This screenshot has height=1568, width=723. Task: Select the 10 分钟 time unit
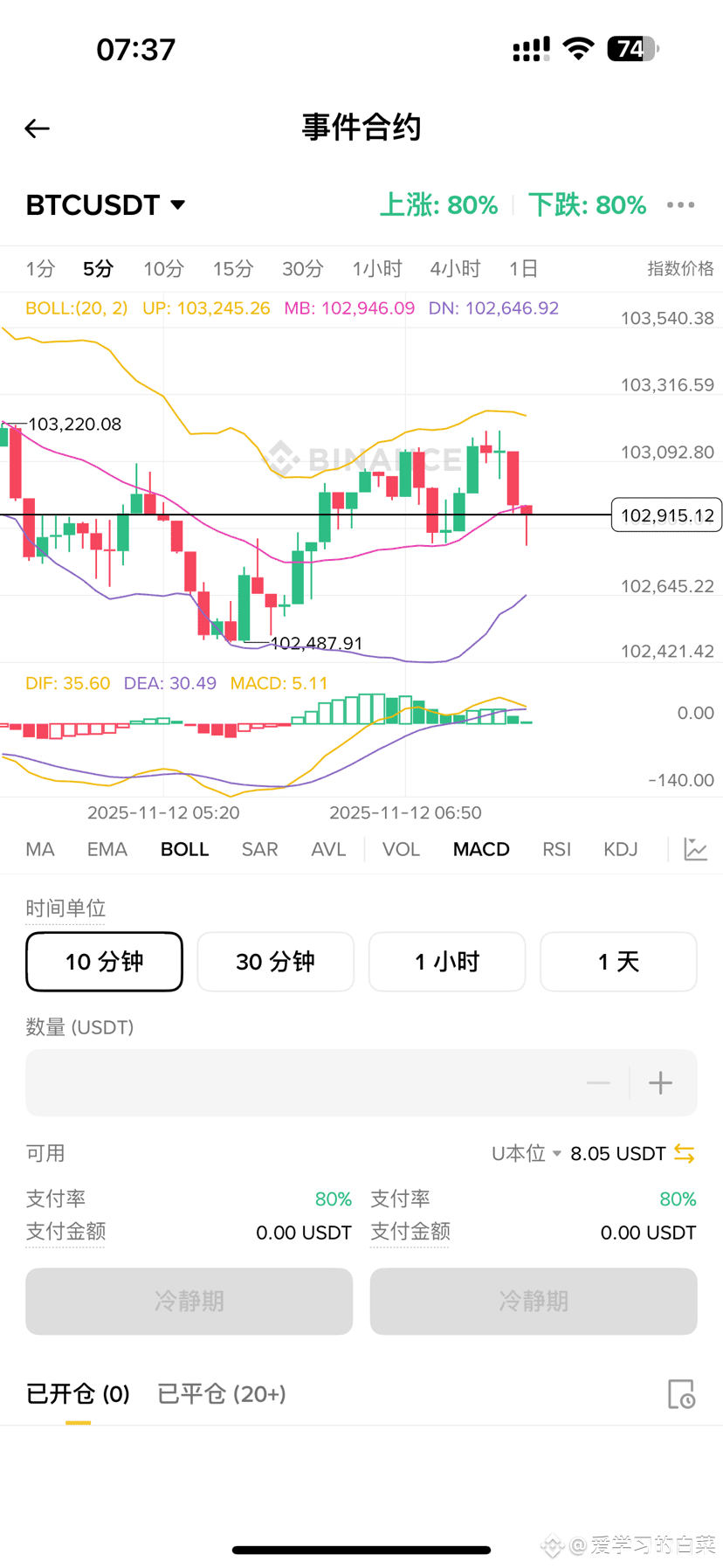(104, 962)
